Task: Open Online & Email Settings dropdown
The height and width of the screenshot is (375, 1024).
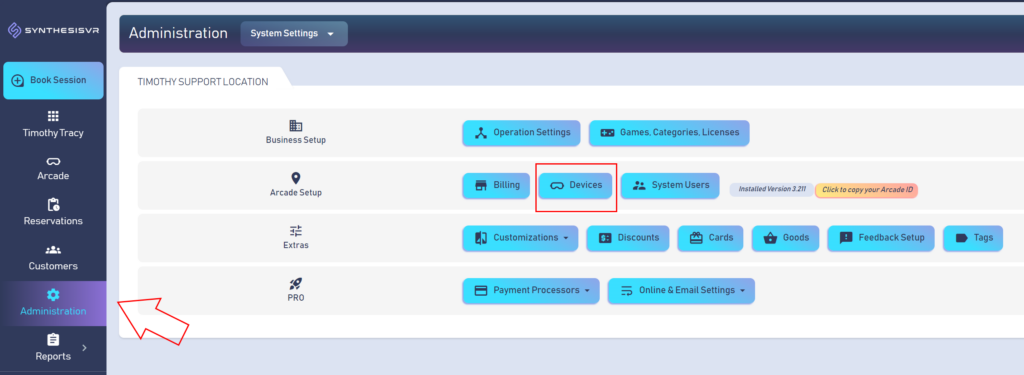Action: [x=681, y=291]
